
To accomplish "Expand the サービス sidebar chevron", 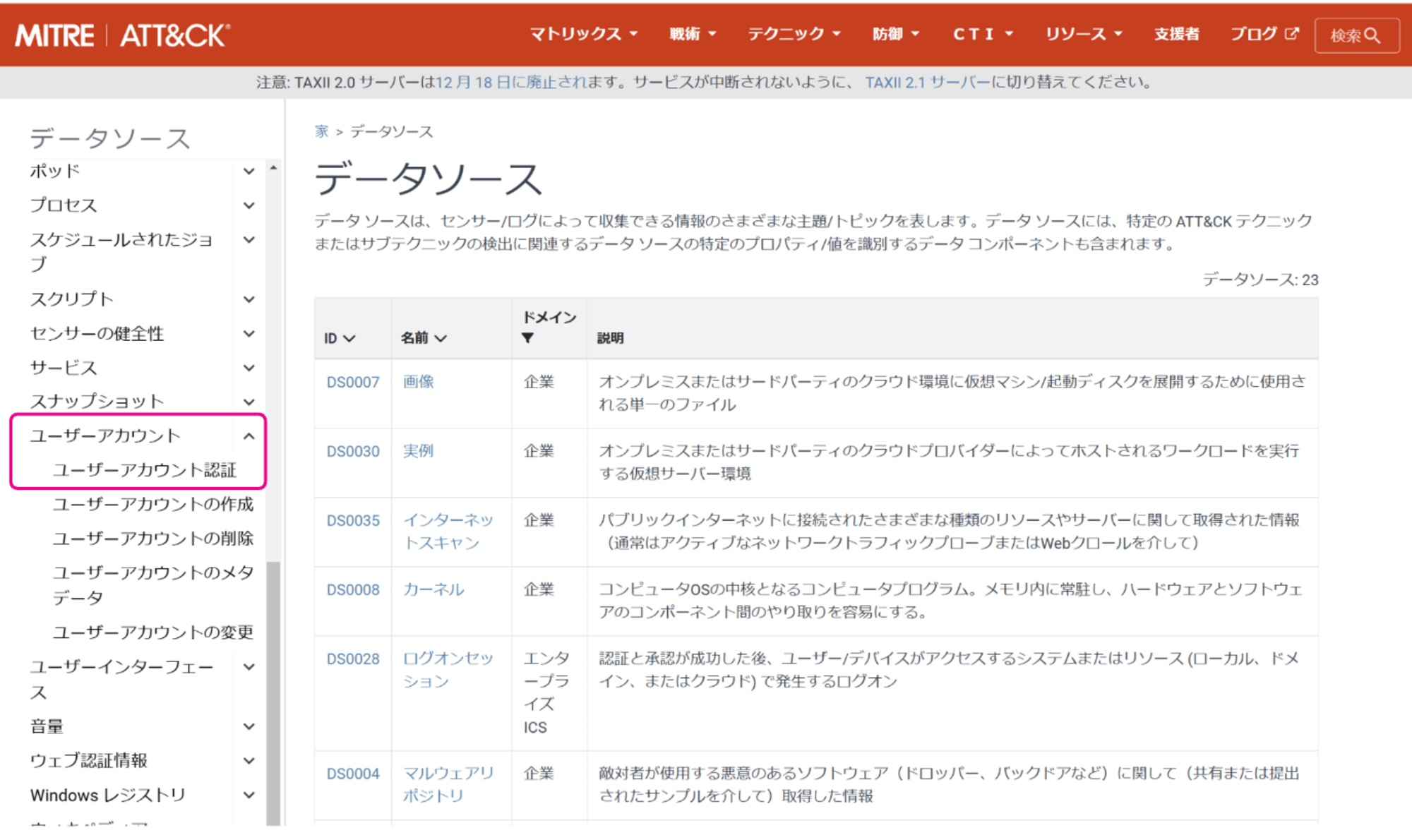I will click(249, 368).
